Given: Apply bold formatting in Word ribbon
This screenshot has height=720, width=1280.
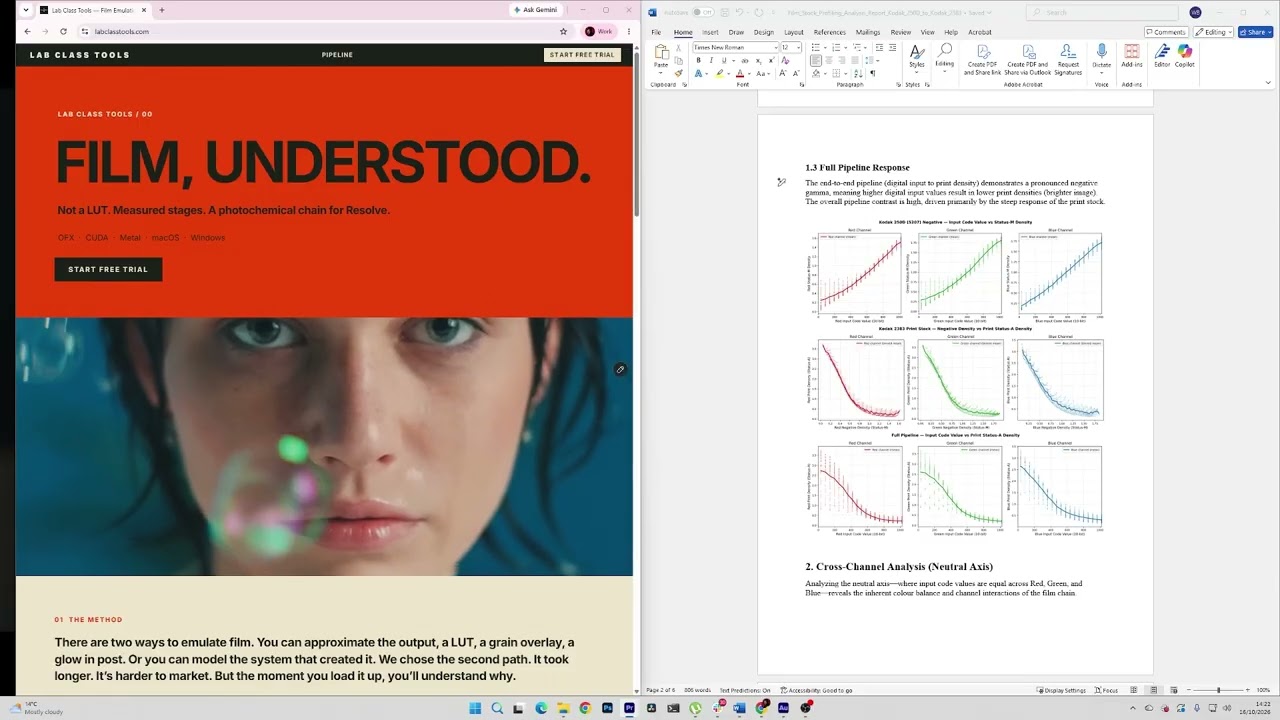Looking at the screenshot, I should coord(698,60).
